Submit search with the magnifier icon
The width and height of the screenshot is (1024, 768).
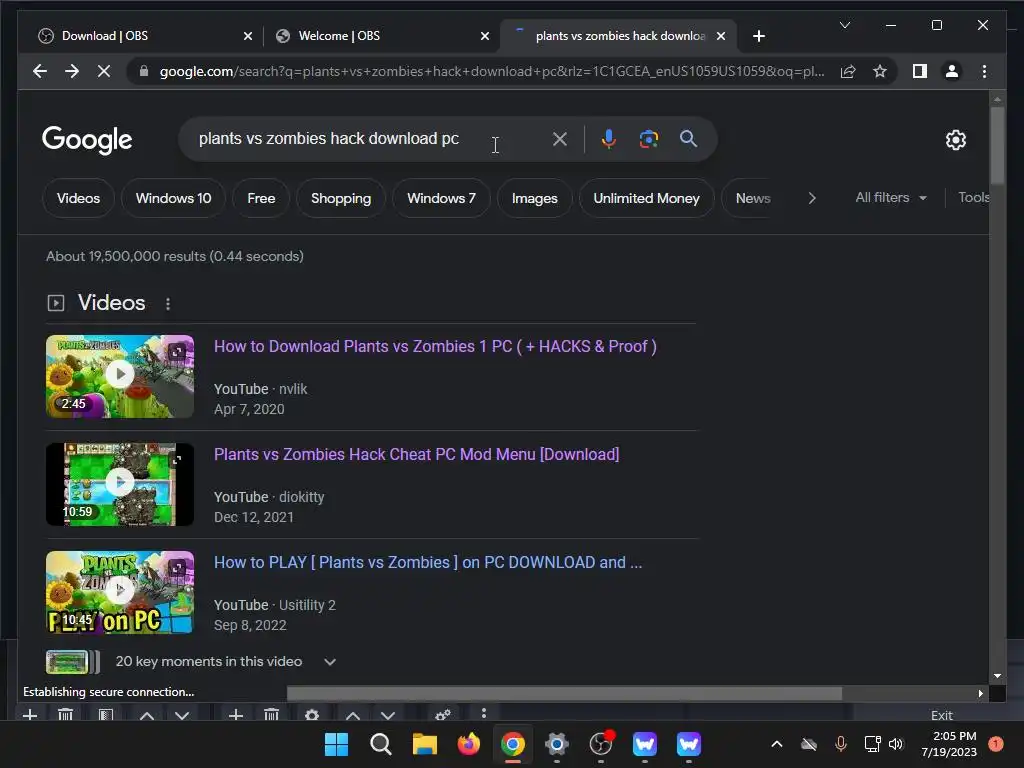(x=688, y=138)
